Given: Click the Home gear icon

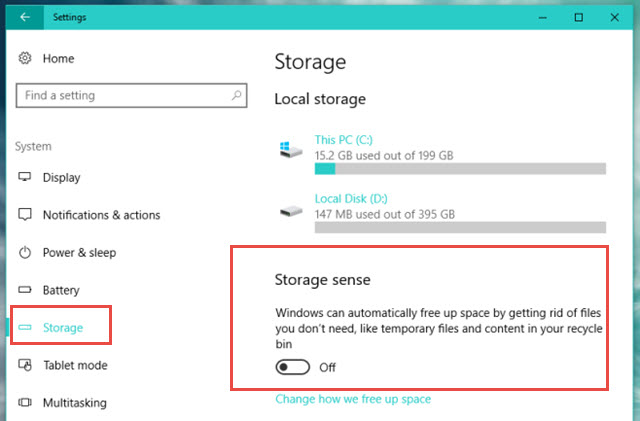Looking at the screenshot, I should coord(25,58).
